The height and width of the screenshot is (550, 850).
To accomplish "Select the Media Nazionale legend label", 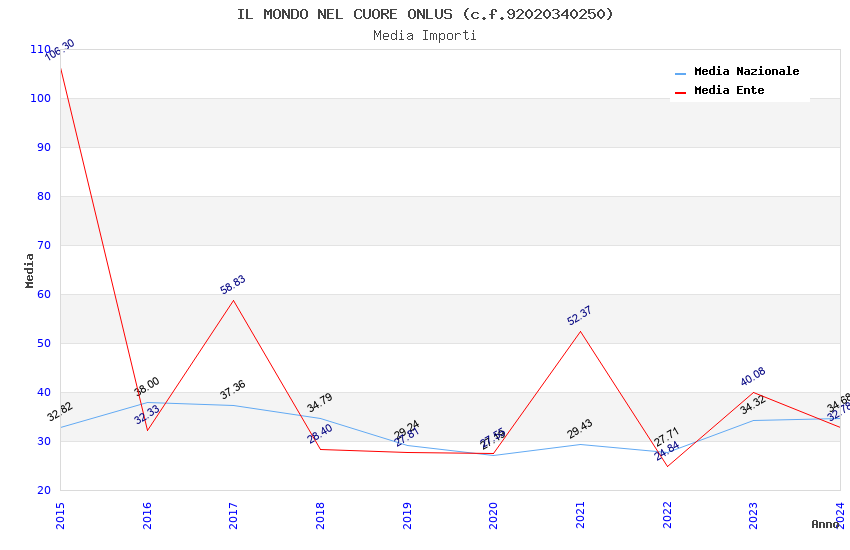I will (746, 71).
